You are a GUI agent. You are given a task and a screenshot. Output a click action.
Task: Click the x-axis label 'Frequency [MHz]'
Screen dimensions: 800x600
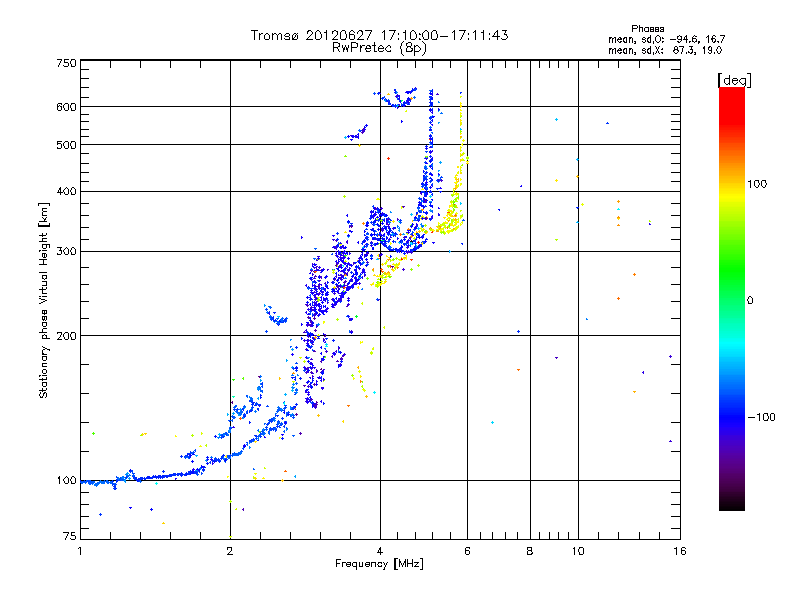pos(379,564)
